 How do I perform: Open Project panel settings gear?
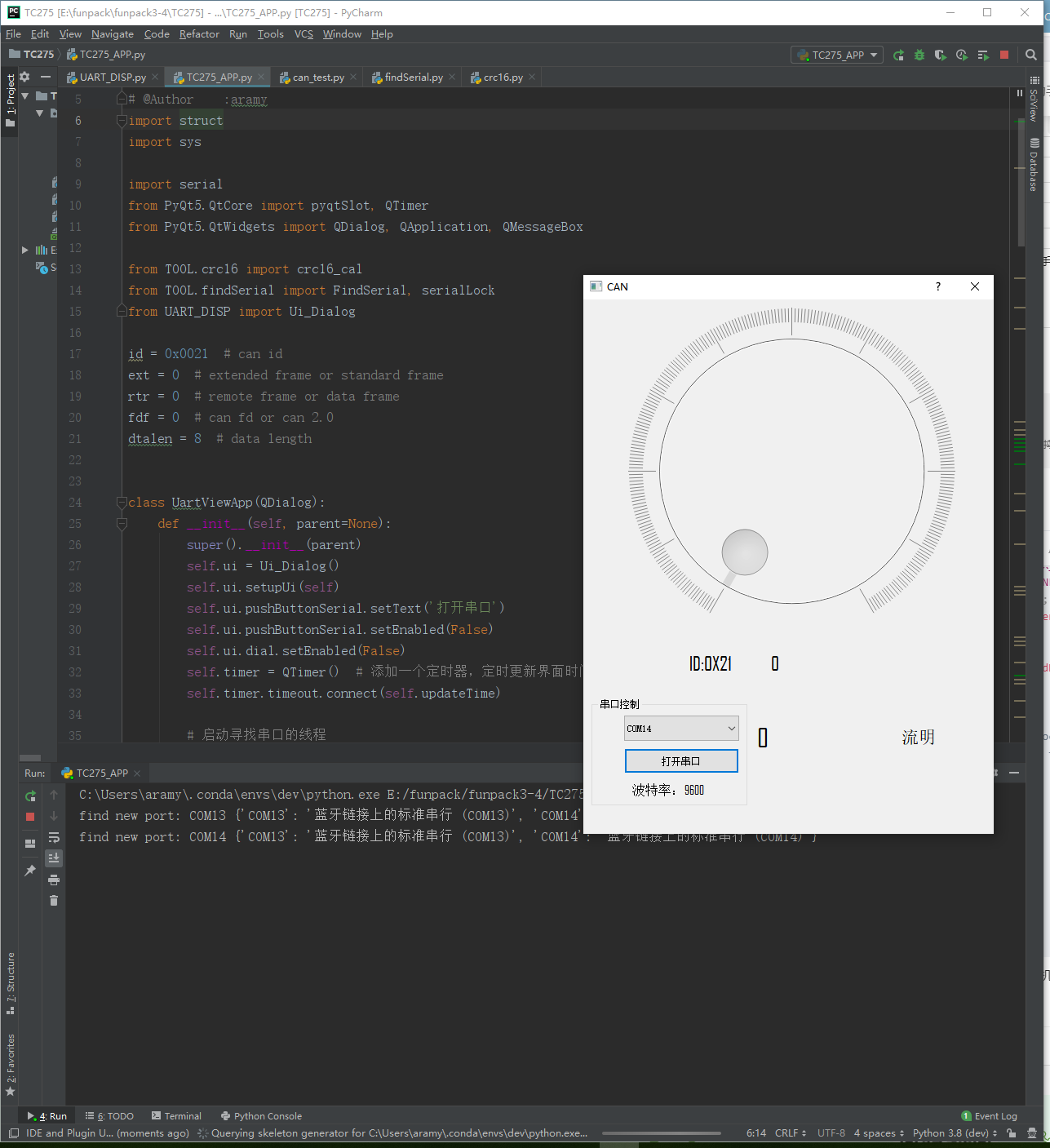pos(24,77)
